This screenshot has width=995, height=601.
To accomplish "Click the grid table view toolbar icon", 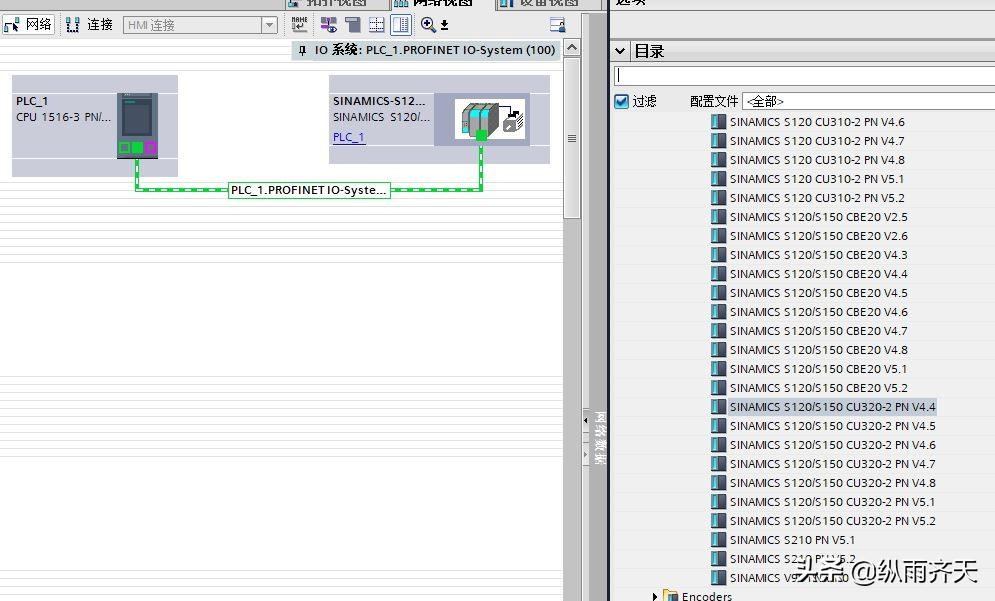I will (377, 25).
